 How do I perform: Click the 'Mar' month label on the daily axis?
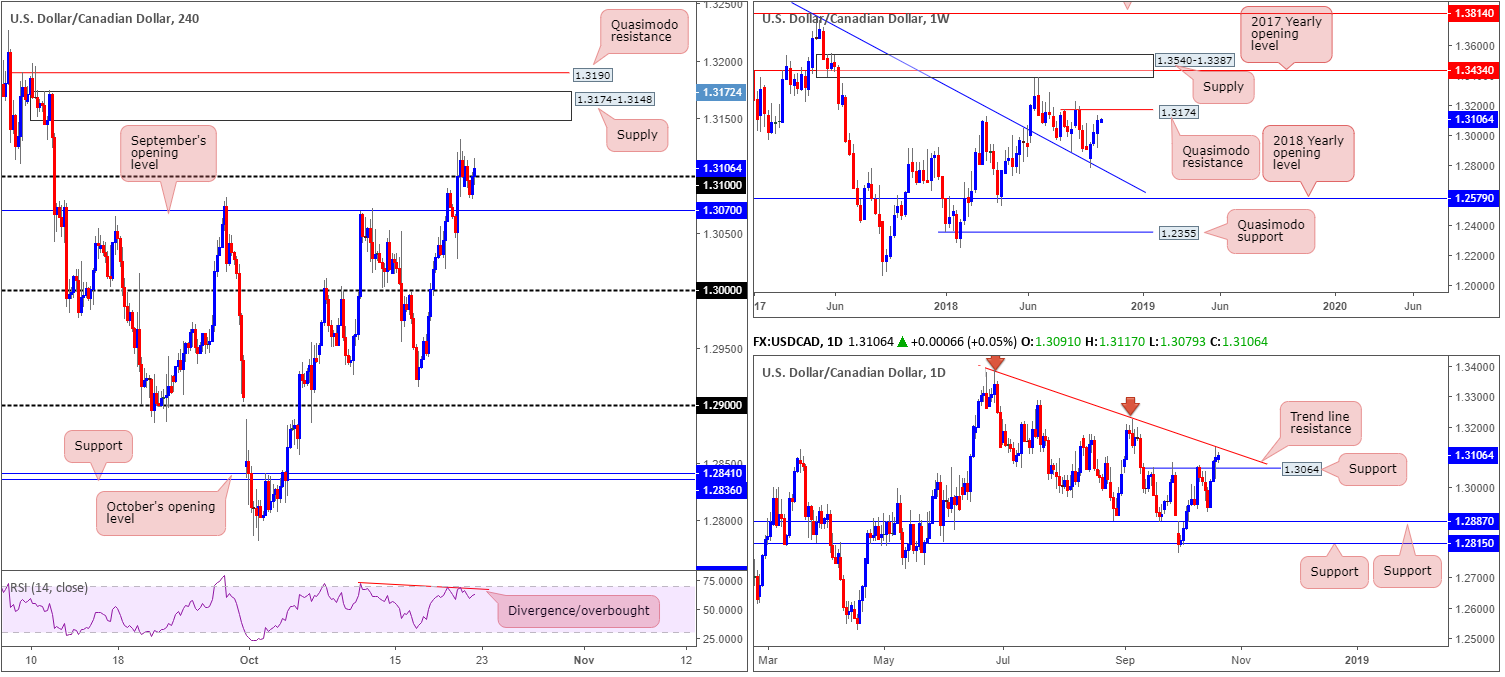tap(766, 660)
